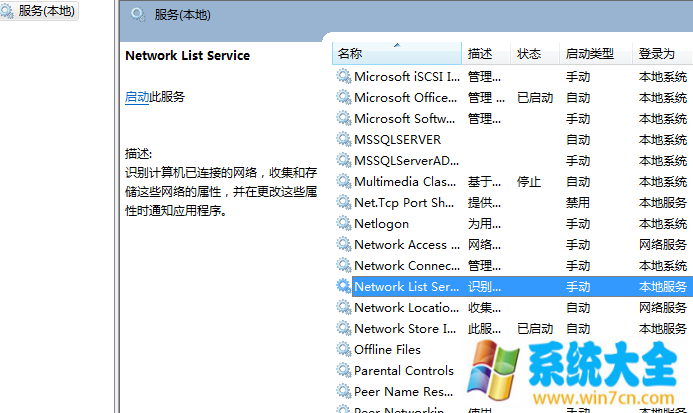Select the Network Connec... service name

pos(407,265)
